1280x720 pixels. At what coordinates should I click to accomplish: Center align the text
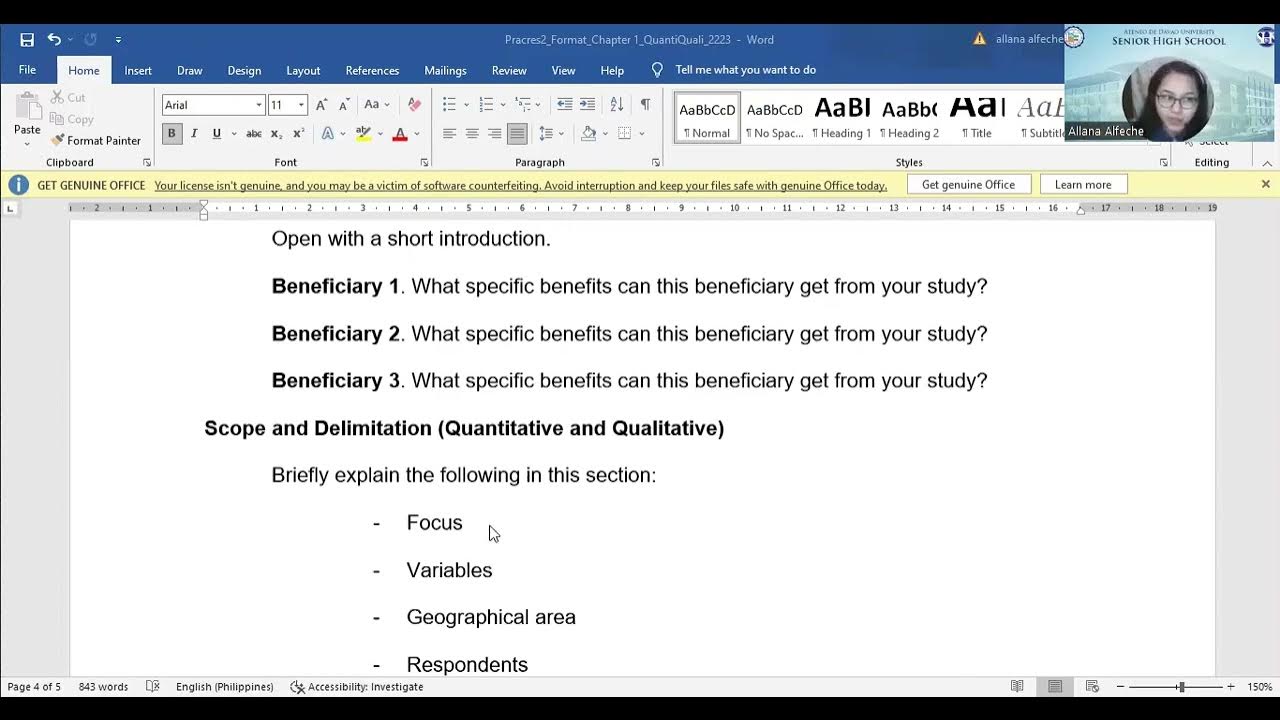pyautogui.click(x=472, y=134)
